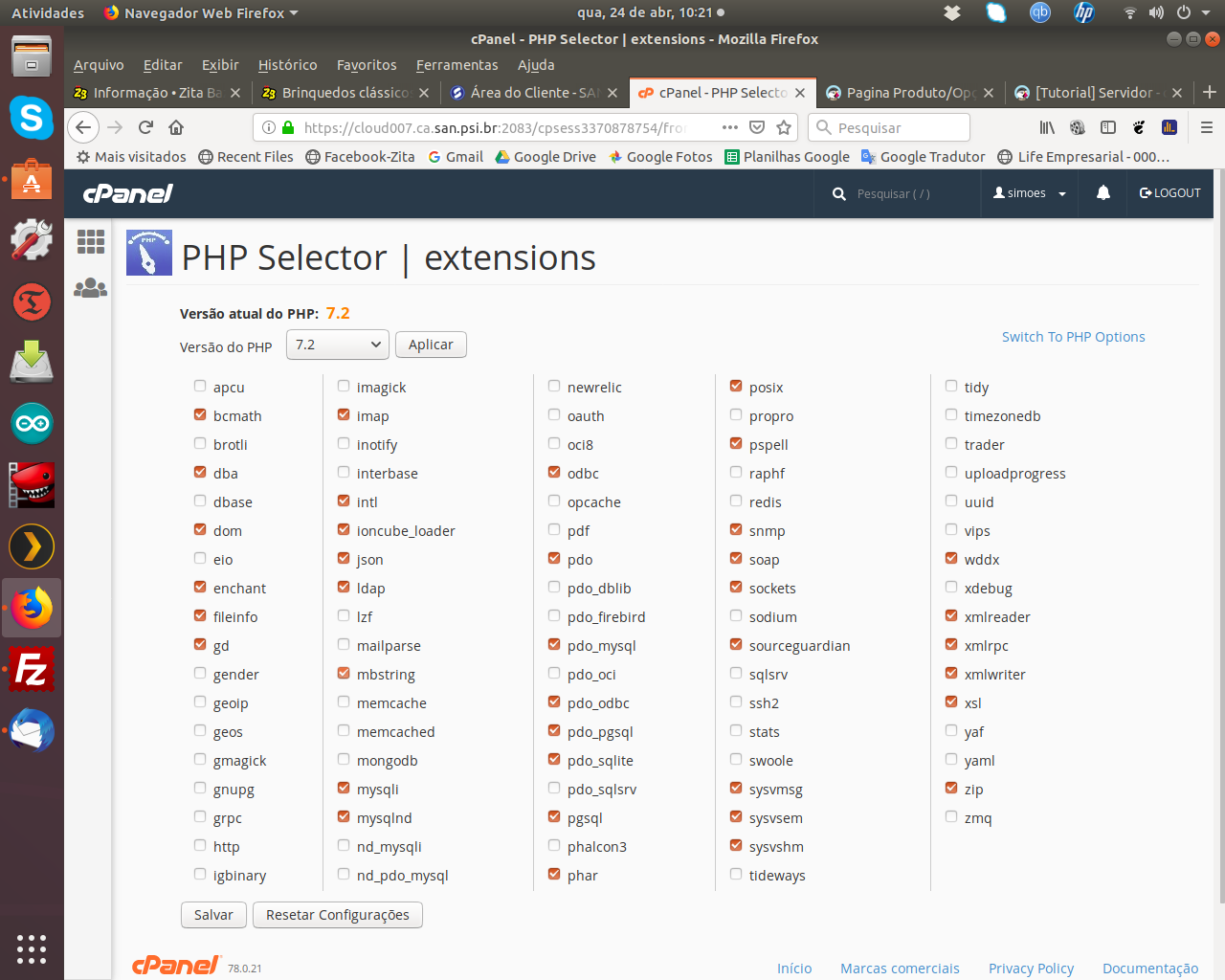Switch to Pagina Produto tab
The width and height of the screenshot is (1225, 980).
(910, 93)
